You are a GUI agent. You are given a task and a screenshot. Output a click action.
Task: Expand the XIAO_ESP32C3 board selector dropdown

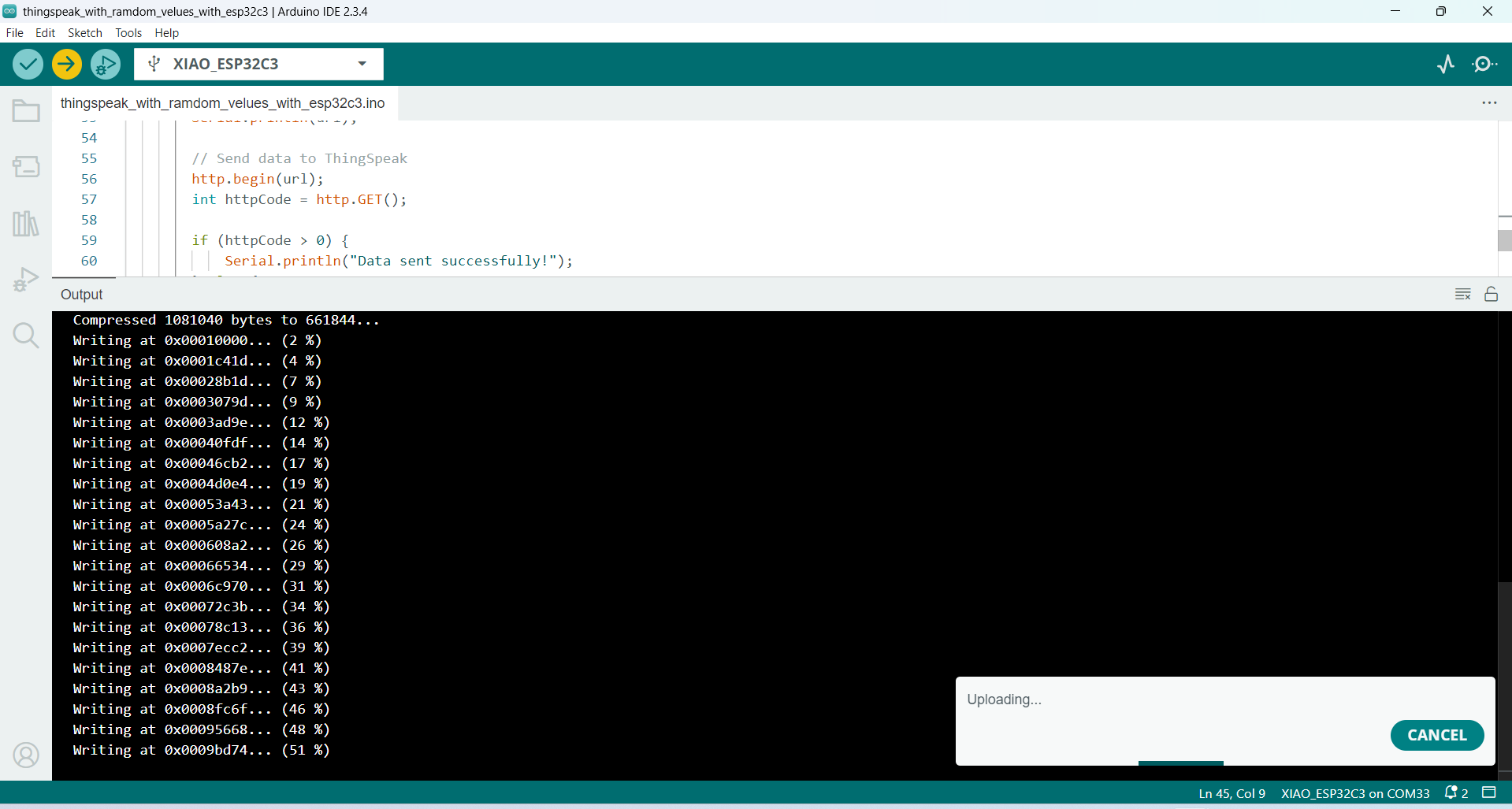coord(258,64)
